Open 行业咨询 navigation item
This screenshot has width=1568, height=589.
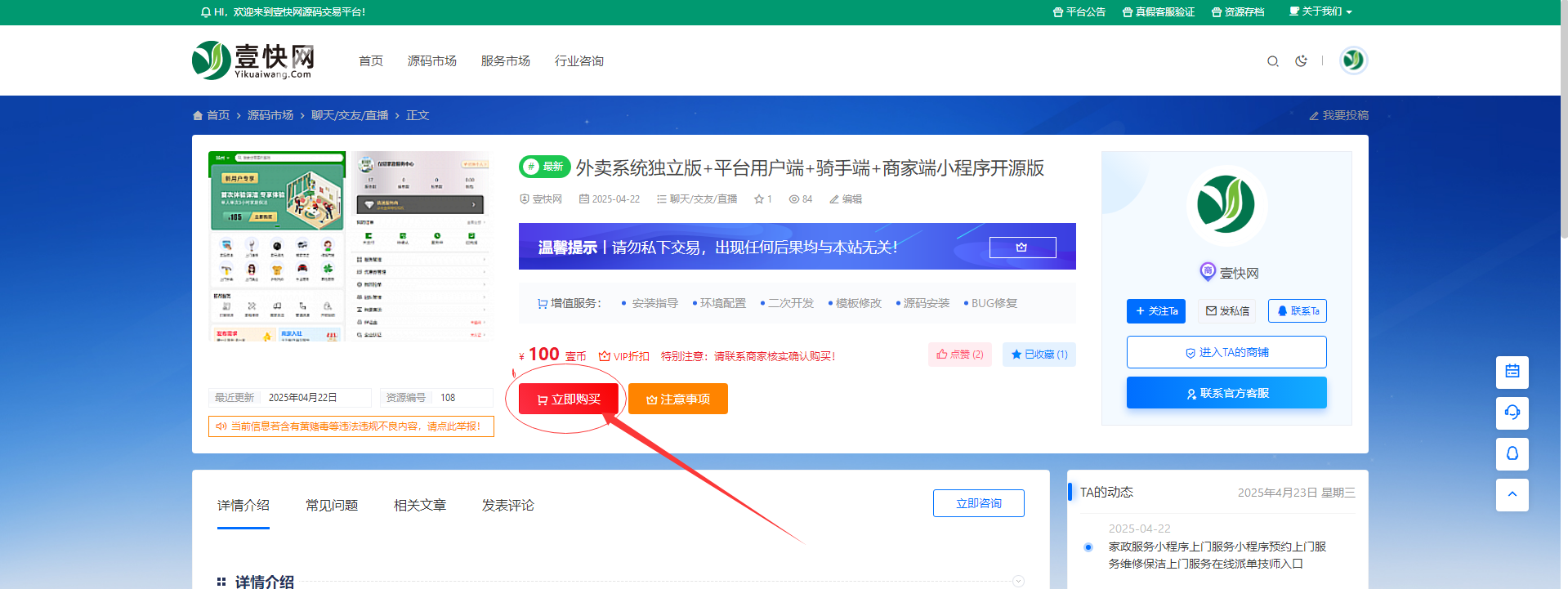click(579, 61)
